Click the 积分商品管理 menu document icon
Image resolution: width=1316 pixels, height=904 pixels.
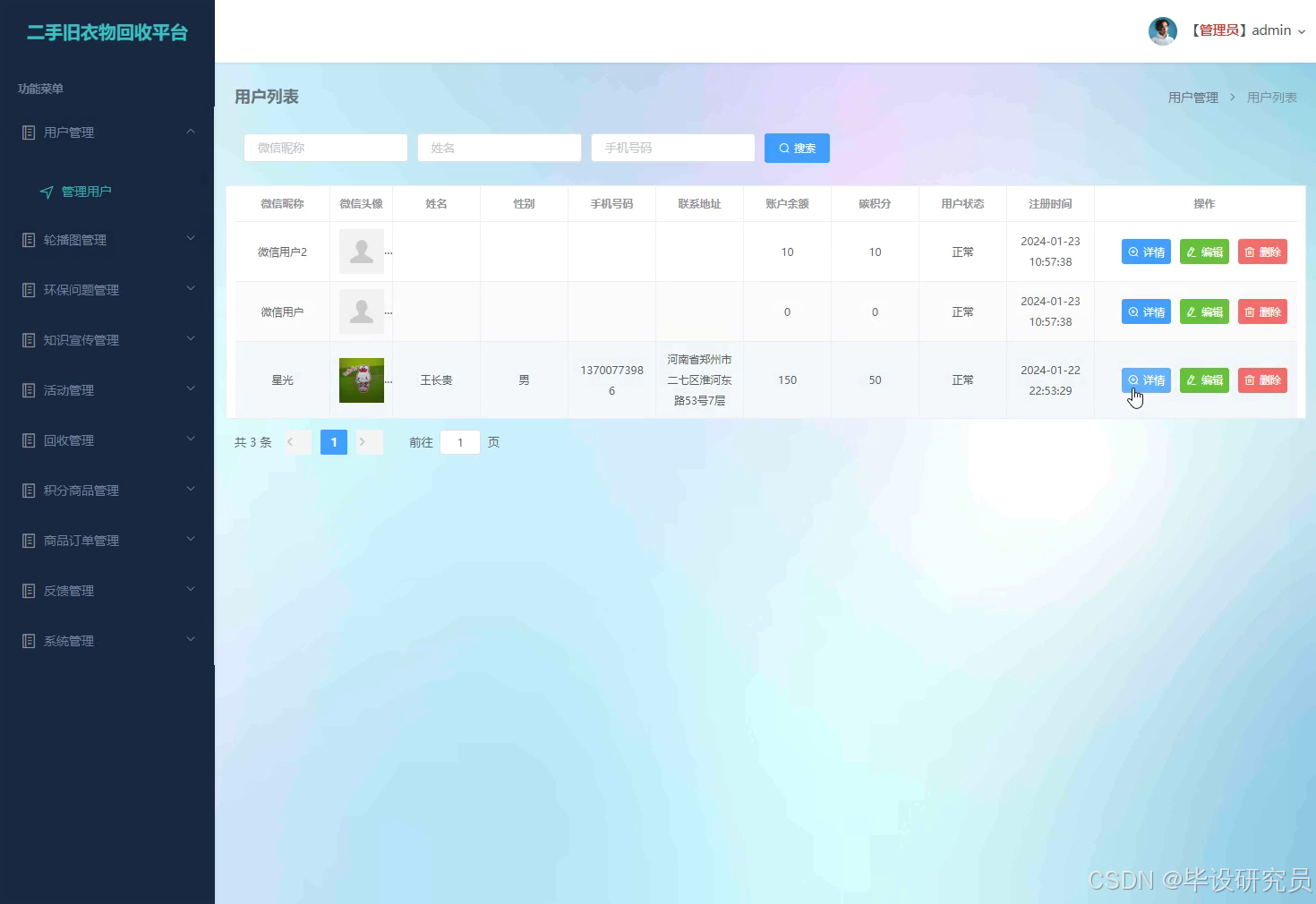click(29, 490)
